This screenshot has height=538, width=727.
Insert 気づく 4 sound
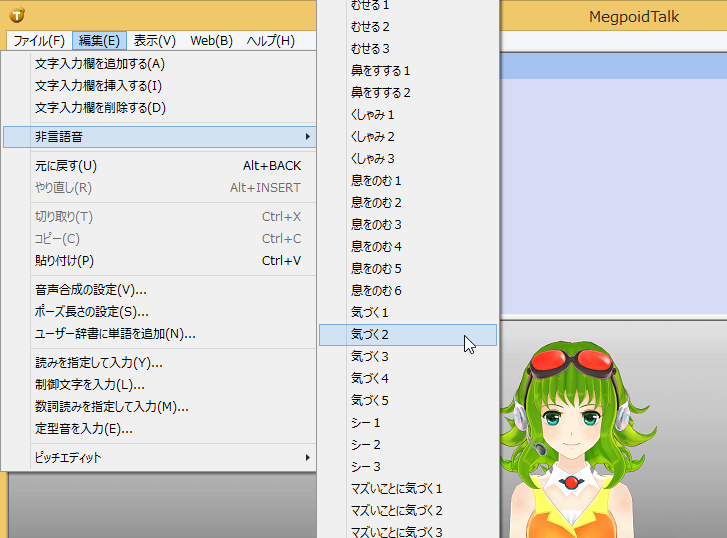[x=408, y=378]
